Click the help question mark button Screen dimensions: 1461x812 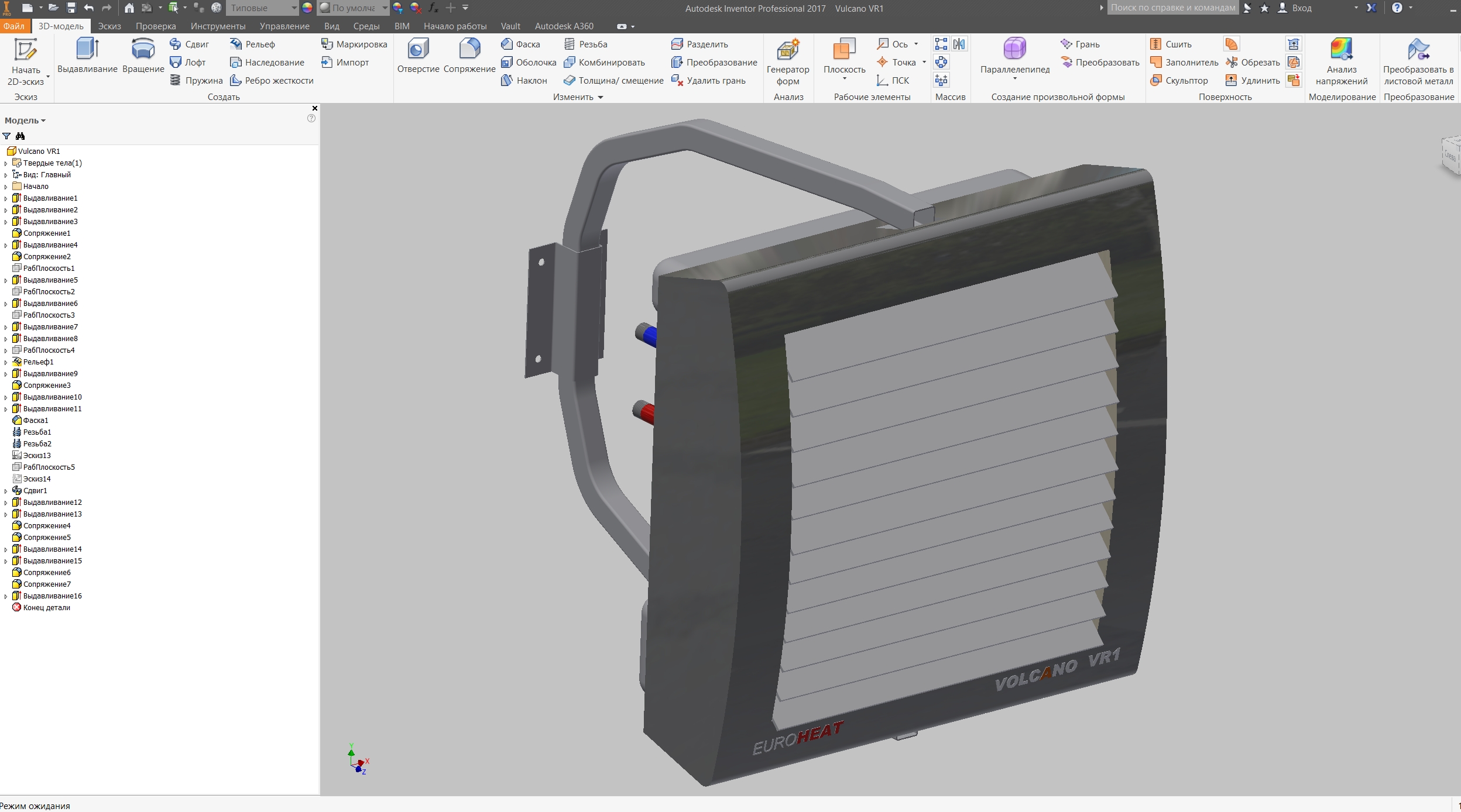1397,8
